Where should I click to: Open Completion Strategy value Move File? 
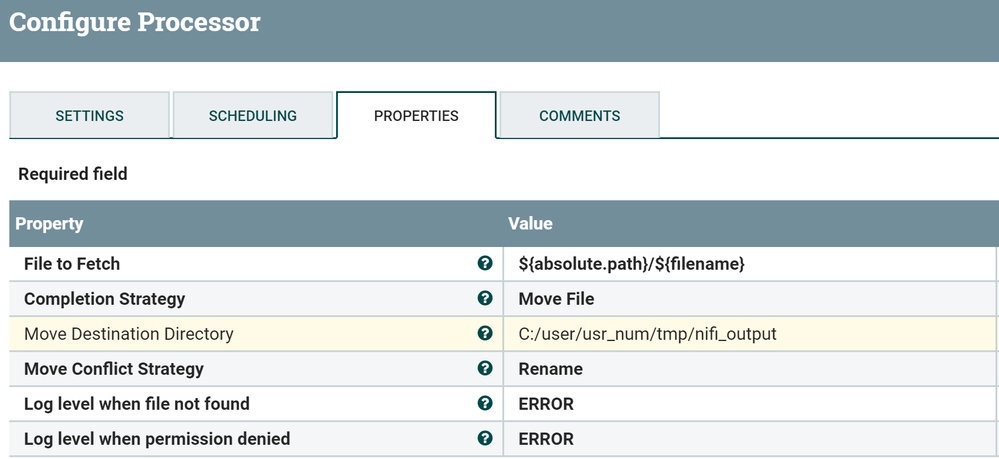(x=556, y=299)
